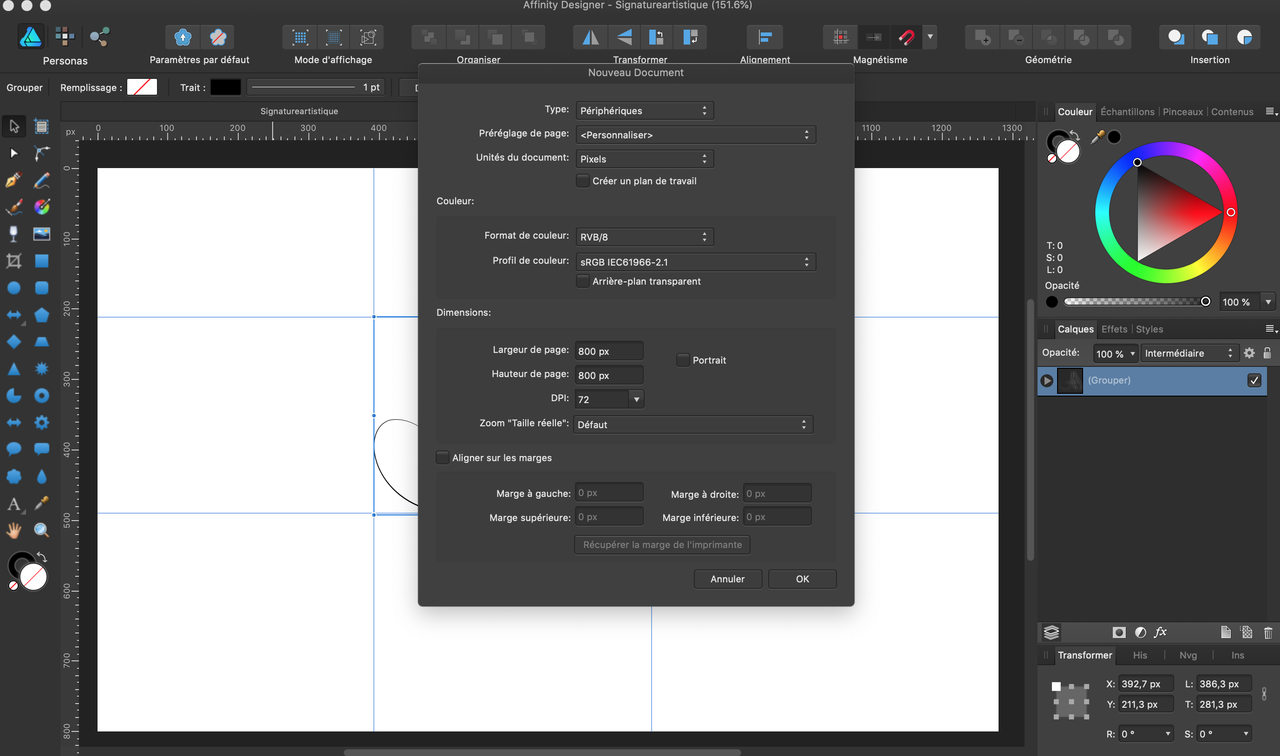This screenshot has height=756, width=1280.
Task: Open the Magnétisme options arrow
Action: pos(931,37)
